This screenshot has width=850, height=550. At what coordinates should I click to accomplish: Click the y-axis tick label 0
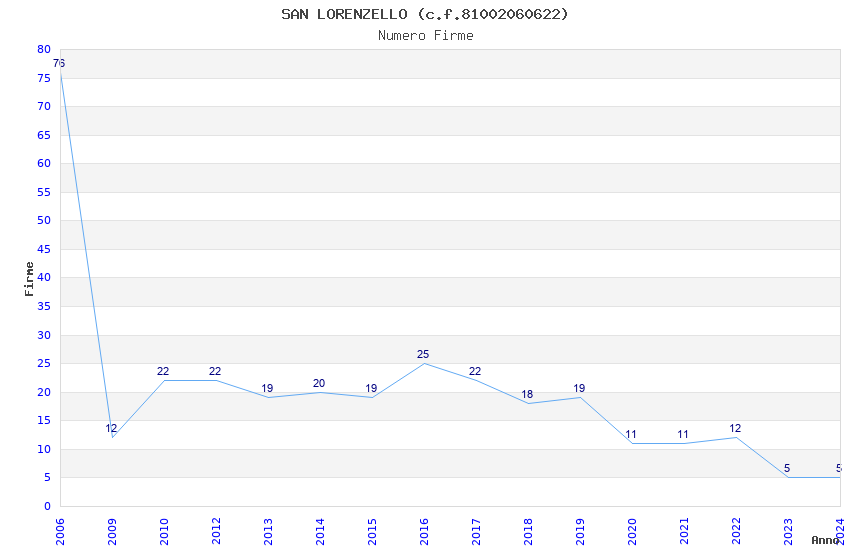(48, 506)
